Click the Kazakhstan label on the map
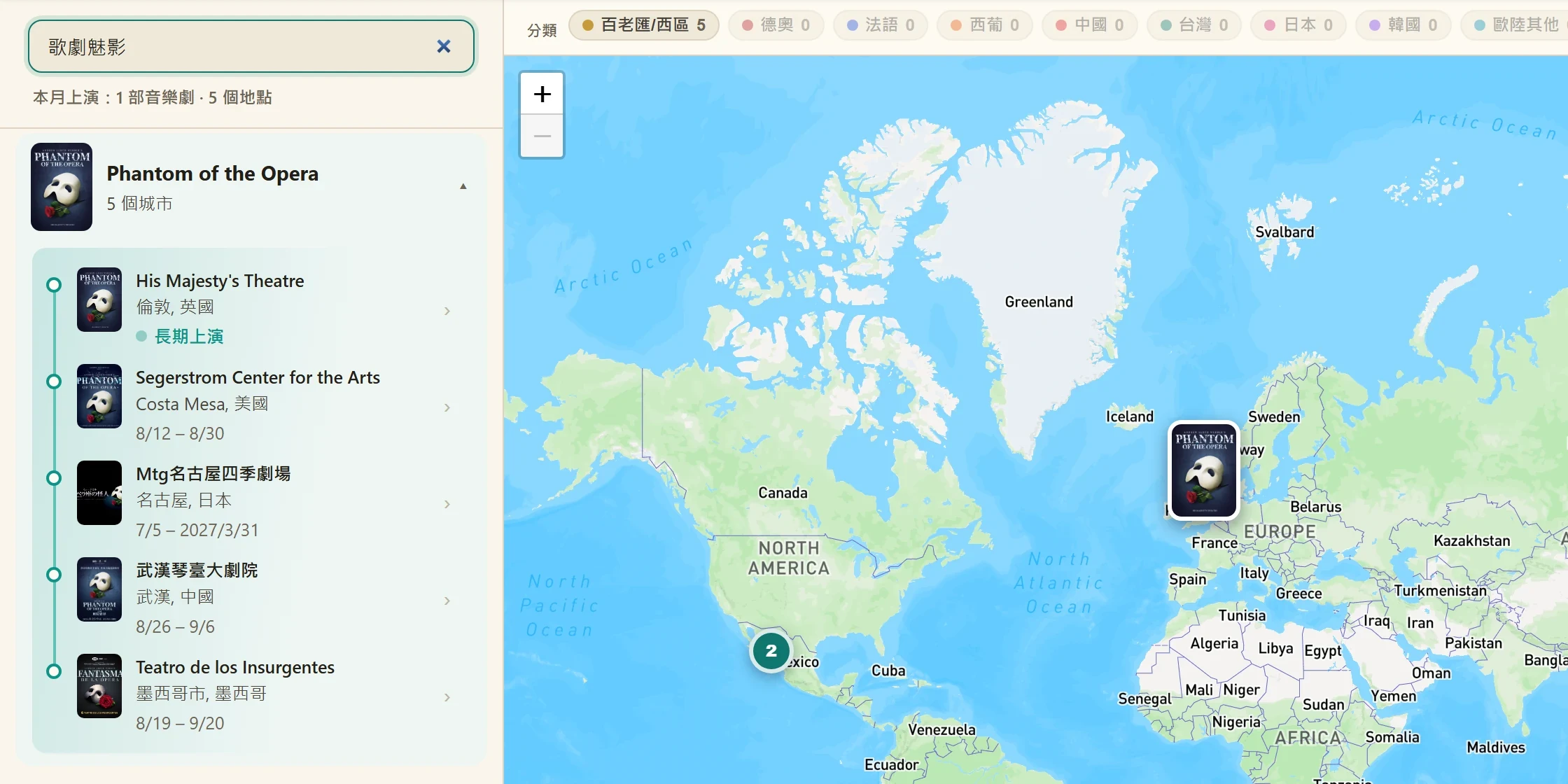The width and height of the screenshot is (1568, 784). tap(1472, 540)
